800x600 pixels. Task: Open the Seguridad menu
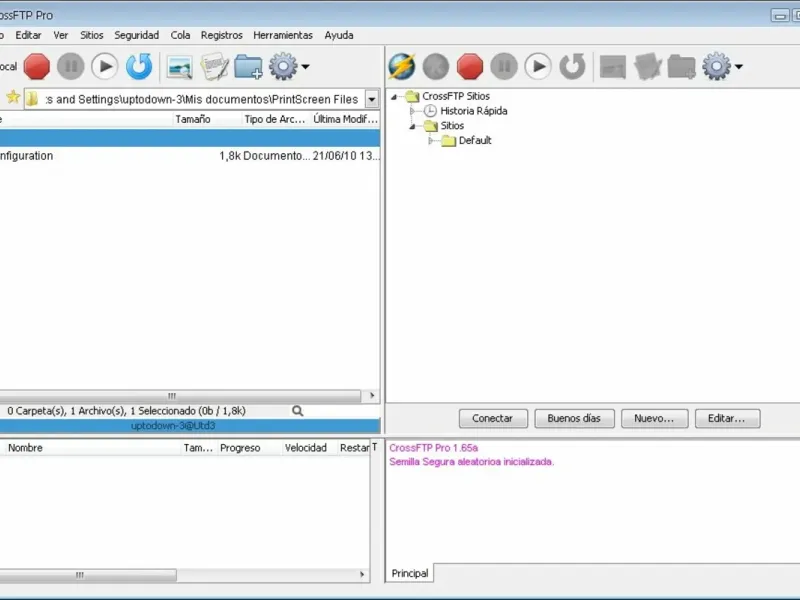pos(136,35)
